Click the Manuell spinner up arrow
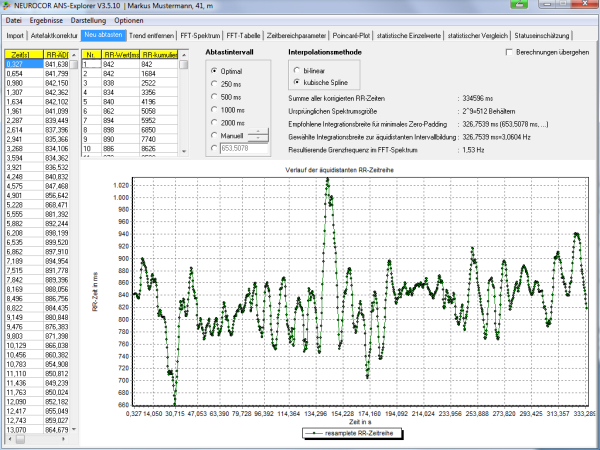The height and width of the screenshot is (450, 600). (x=258, y=132)
